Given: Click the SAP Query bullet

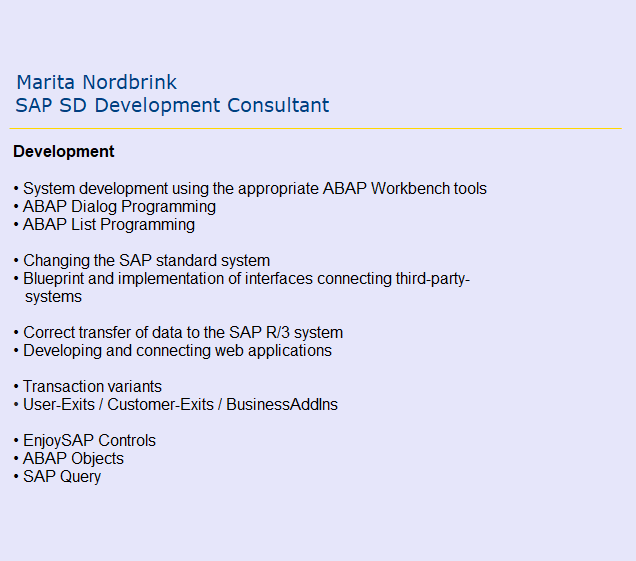Looking at the screenshot, I should coord(62,476).
